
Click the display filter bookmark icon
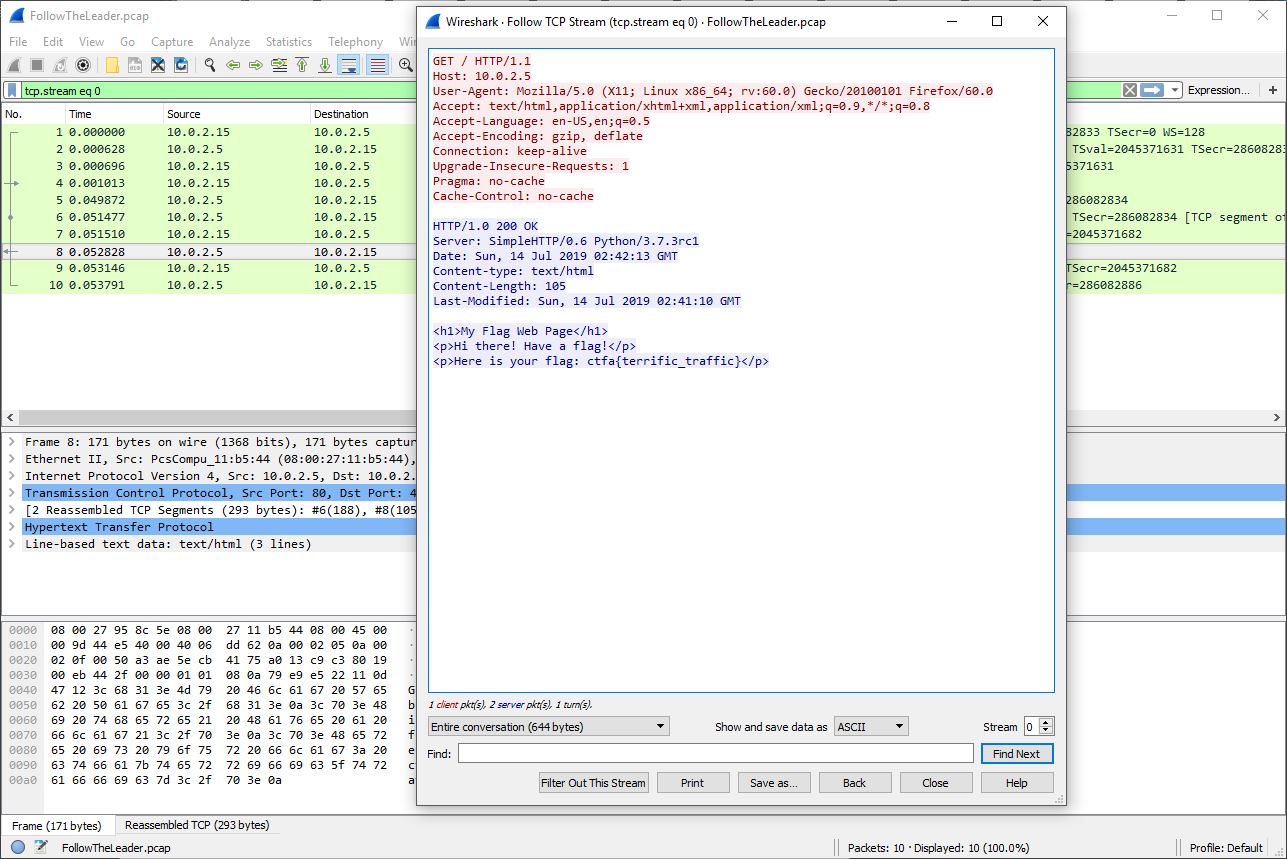pos(12,90)
